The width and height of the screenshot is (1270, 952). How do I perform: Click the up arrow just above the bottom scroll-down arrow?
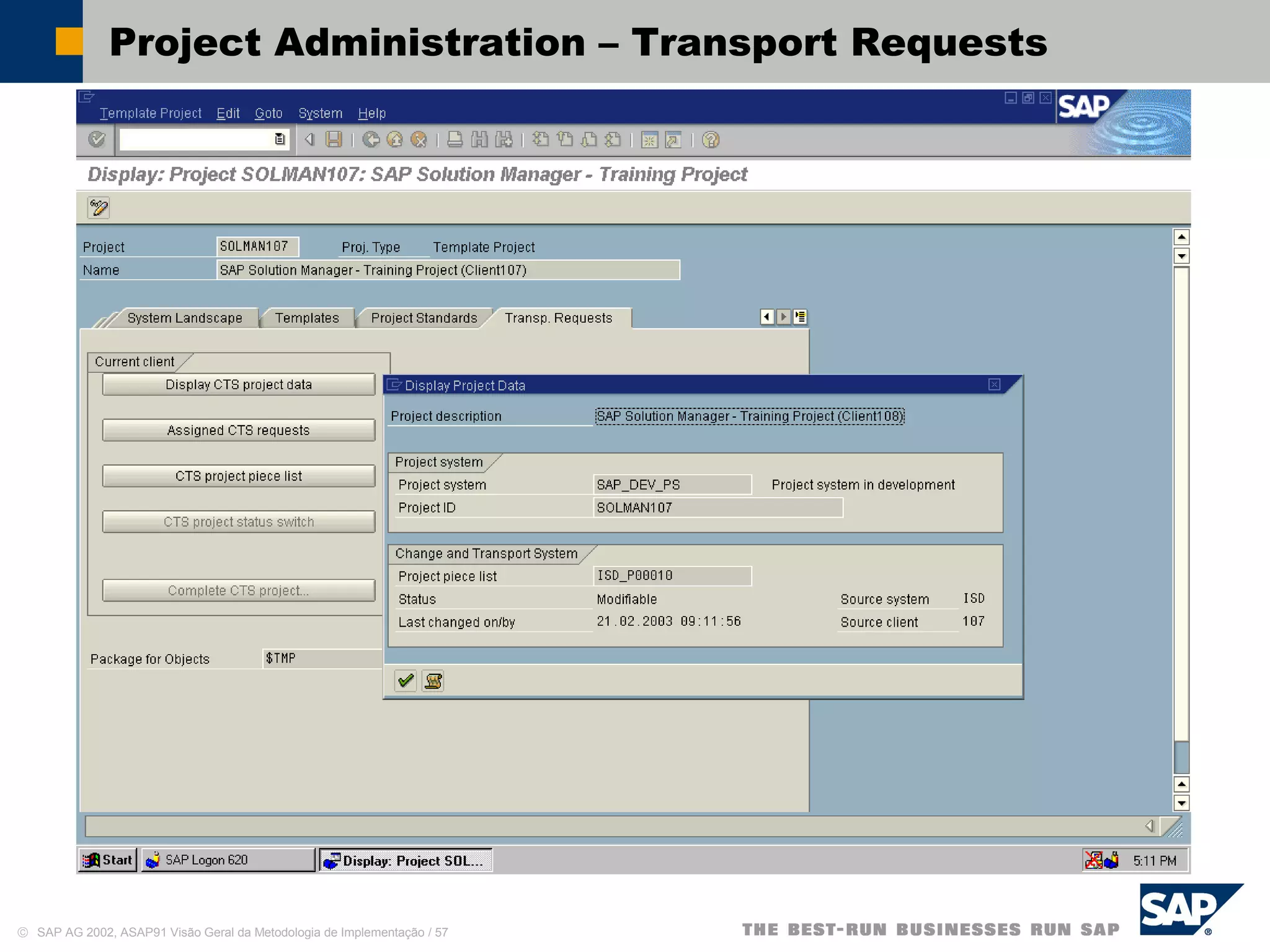point(1181,785)
